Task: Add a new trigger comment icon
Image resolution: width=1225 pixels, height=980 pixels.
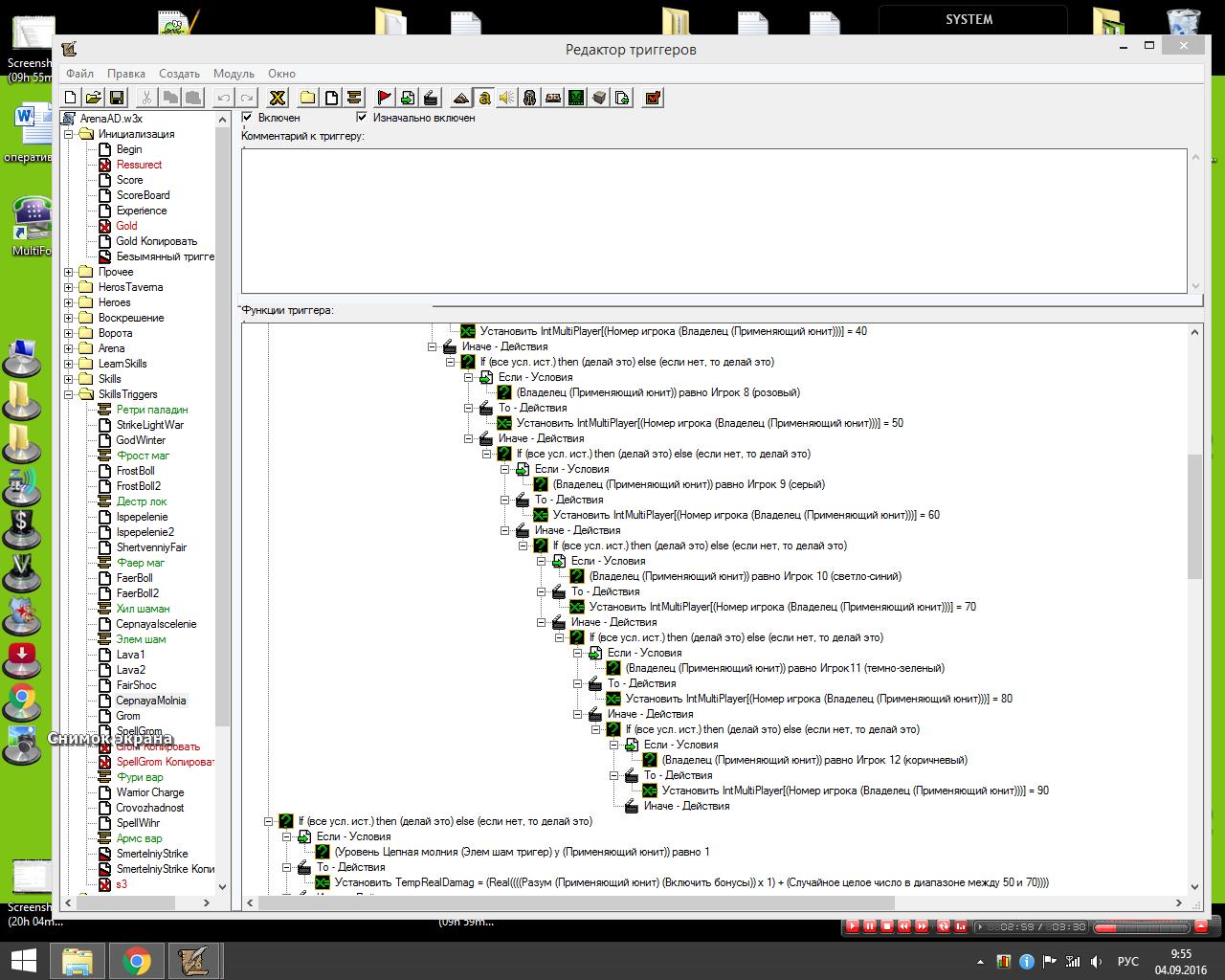Action: pos(353,98)
